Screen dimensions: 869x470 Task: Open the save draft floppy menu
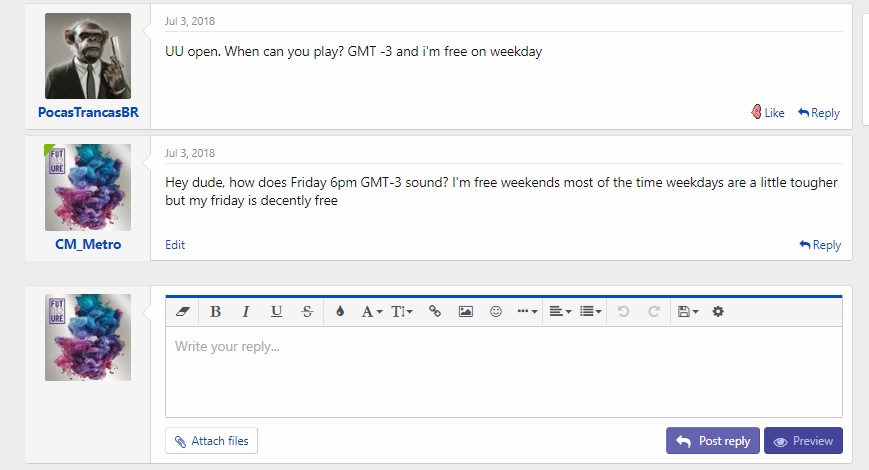(688, 311)
